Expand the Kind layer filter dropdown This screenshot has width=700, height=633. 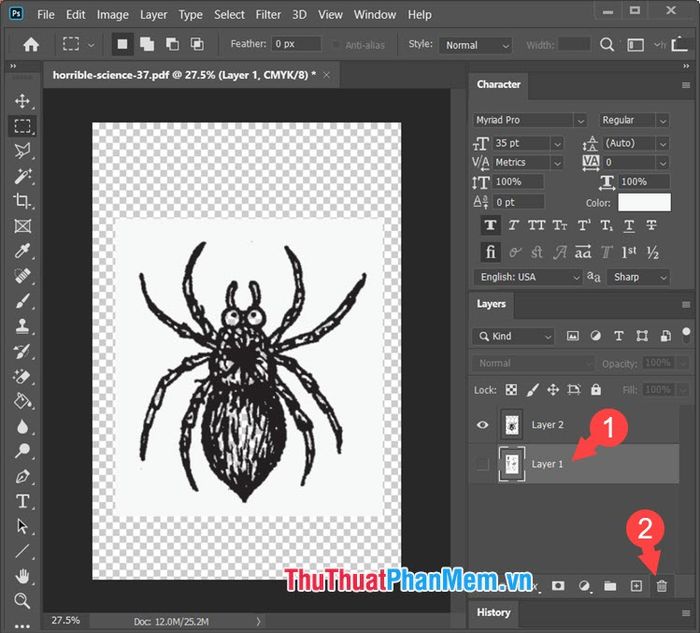coord(513,336)
